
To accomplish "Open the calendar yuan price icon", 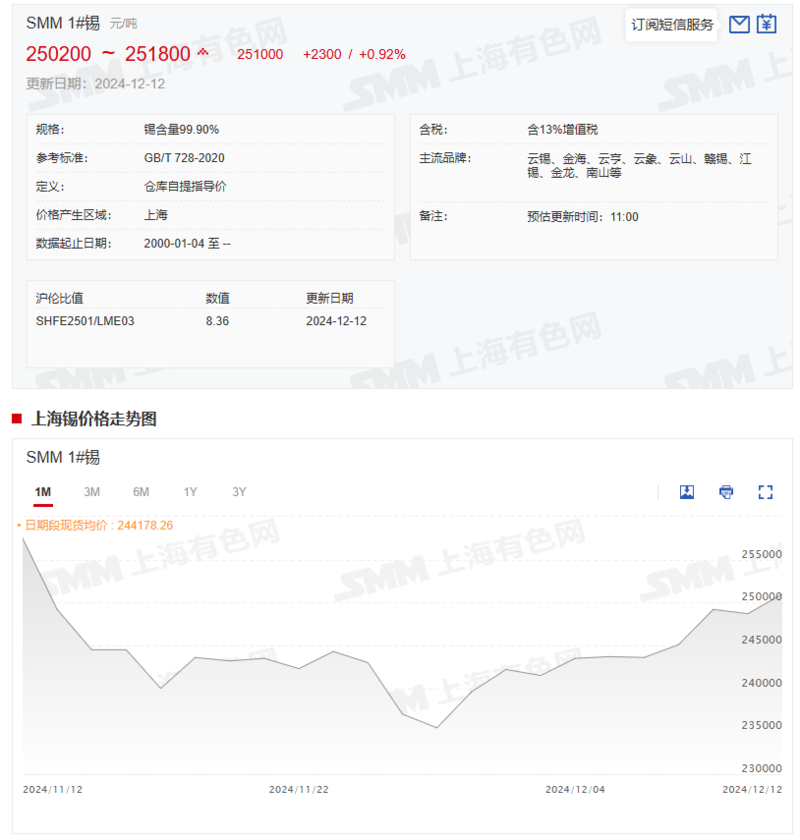I will (x=766, y=24).
